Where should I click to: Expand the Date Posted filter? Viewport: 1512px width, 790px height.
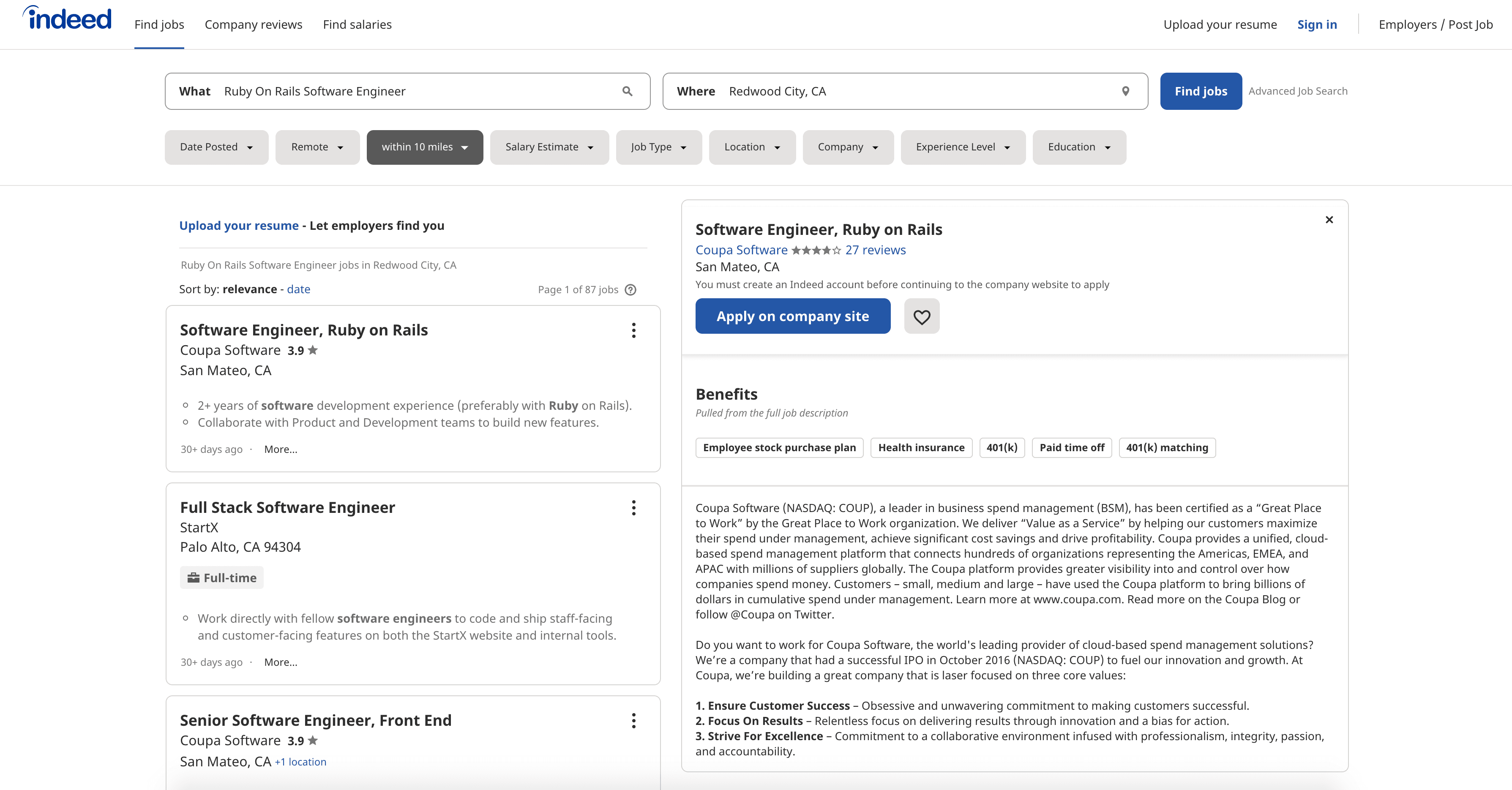(x=216, y=147)
